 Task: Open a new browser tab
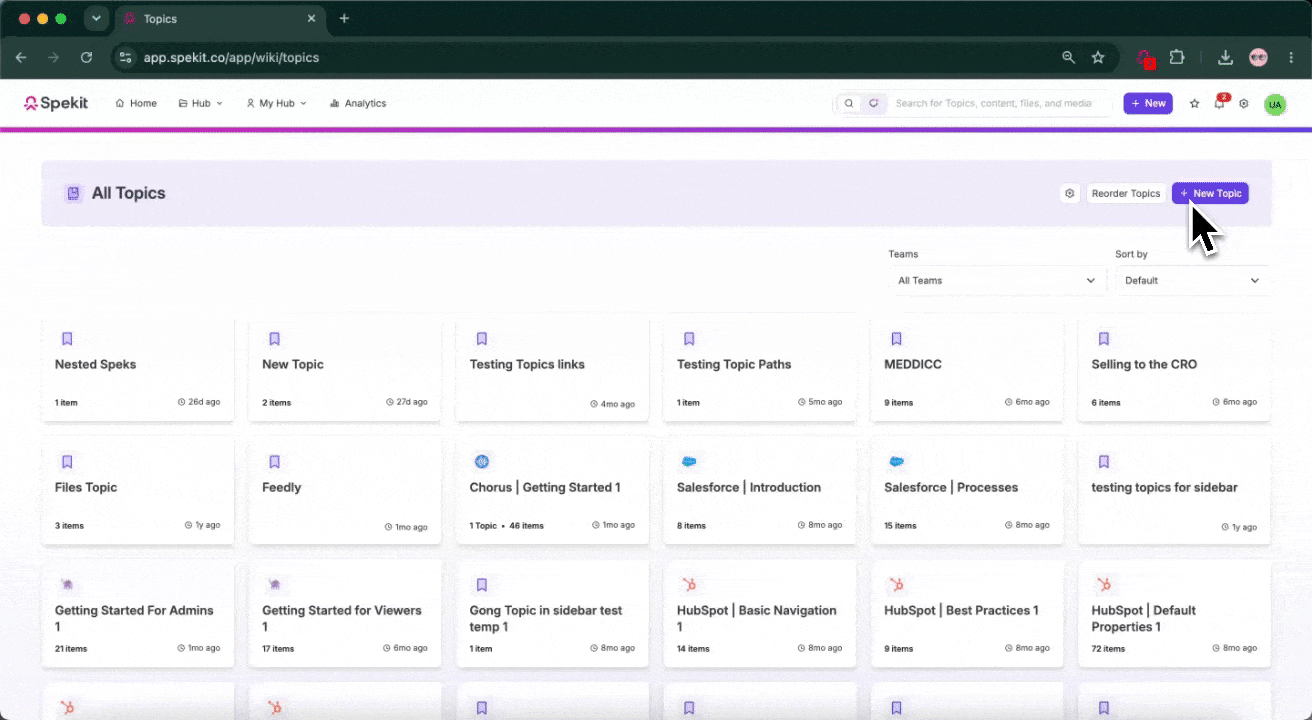pos(344,19)
